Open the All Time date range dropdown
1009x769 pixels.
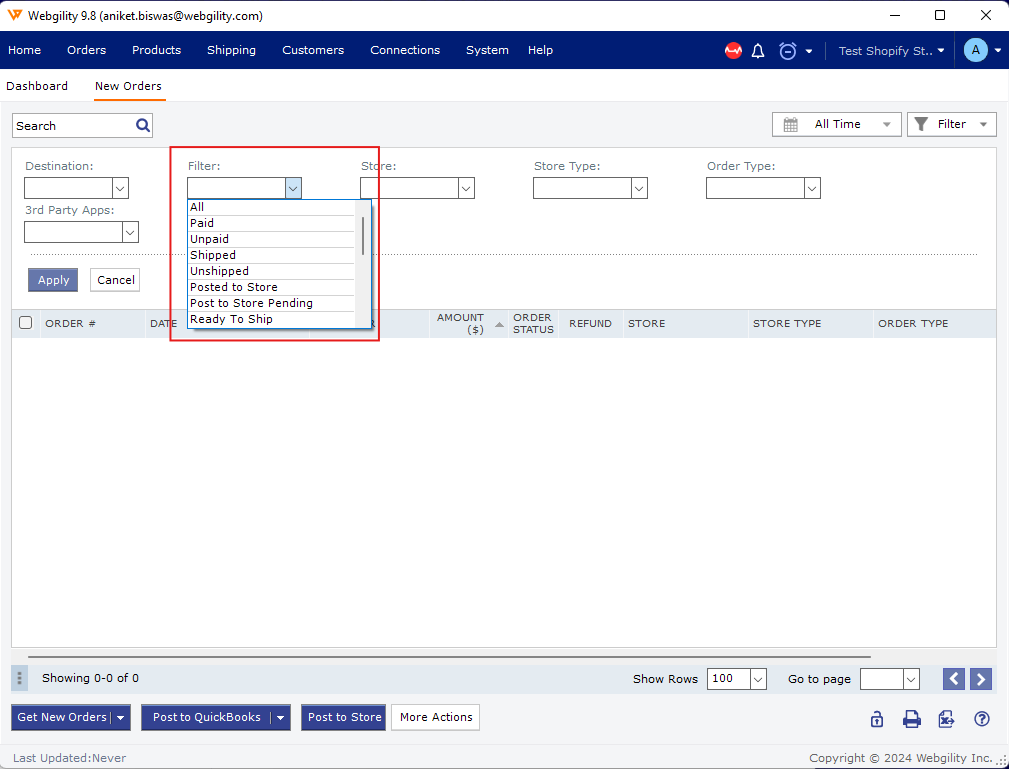click(835, 124)
